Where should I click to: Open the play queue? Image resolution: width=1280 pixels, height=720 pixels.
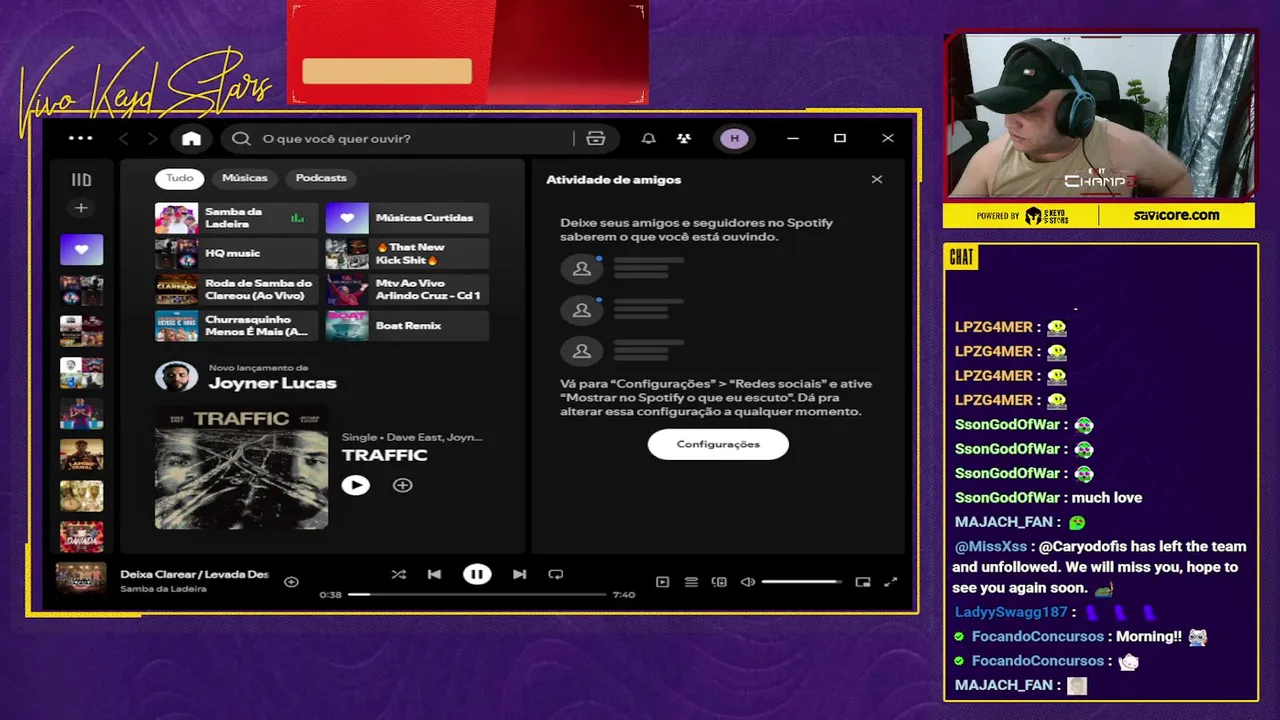[690, 581]
